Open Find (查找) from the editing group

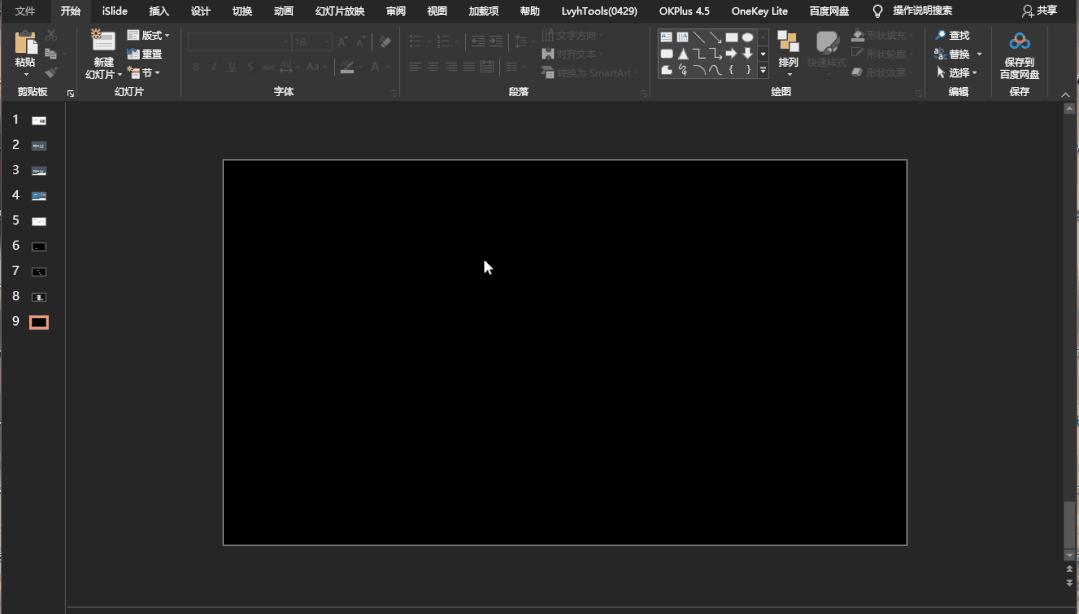[x=952, y=35]
